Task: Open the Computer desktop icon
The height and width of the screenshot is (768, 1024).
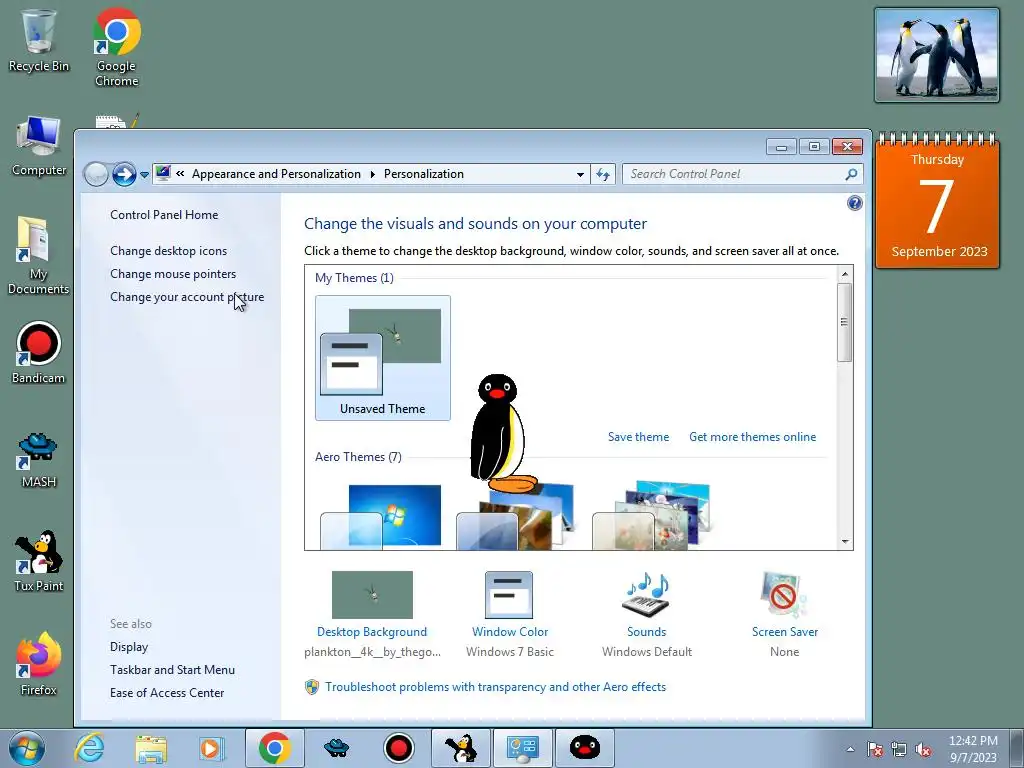Action: [x=39, y=145]
